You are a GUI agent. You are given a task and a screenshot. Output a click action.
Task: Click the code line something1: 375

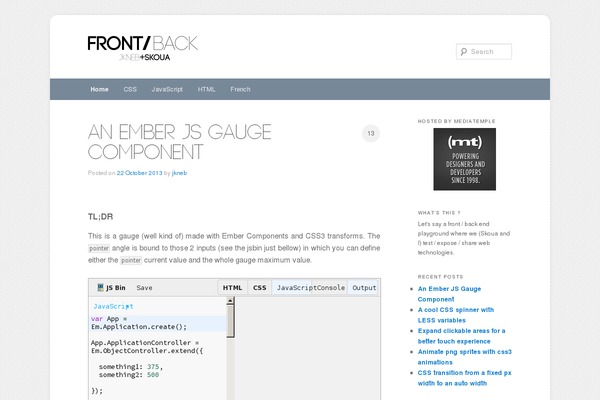(x=130, y=367)
